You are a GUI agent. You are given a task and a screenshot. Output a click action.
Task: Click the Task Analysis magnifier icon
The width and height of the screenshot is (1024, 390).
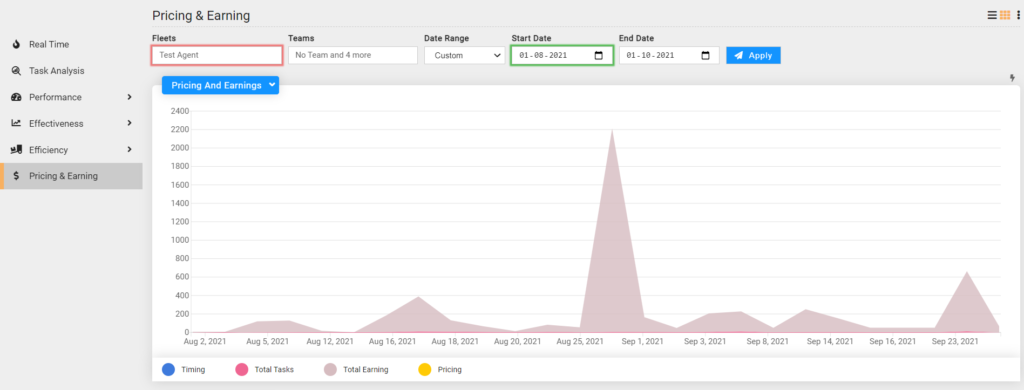16,71
